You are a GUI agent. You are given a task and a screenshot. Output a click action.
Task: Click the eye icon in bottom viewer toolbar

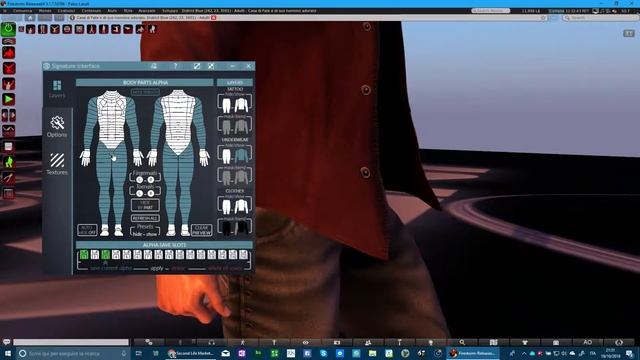coord(305,342)
